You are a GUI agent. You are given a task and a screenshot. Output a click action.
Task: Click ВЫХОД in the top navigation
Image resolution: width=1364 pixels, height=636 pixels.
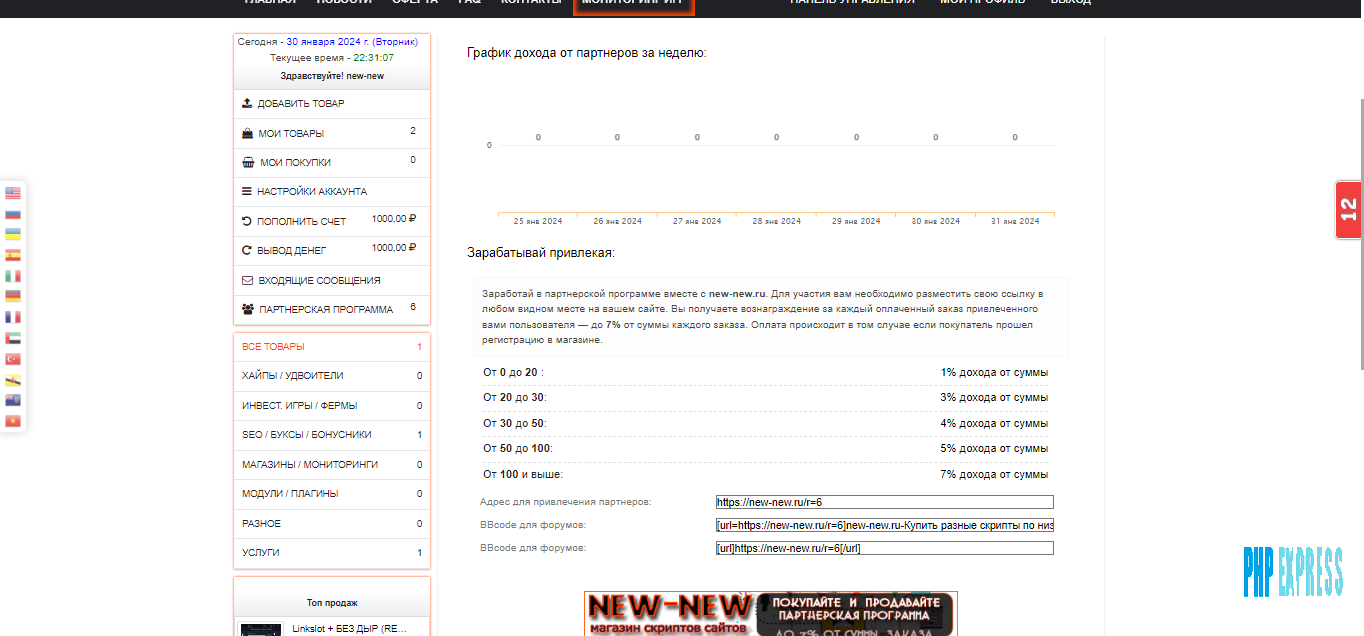tap(1070, 3)
